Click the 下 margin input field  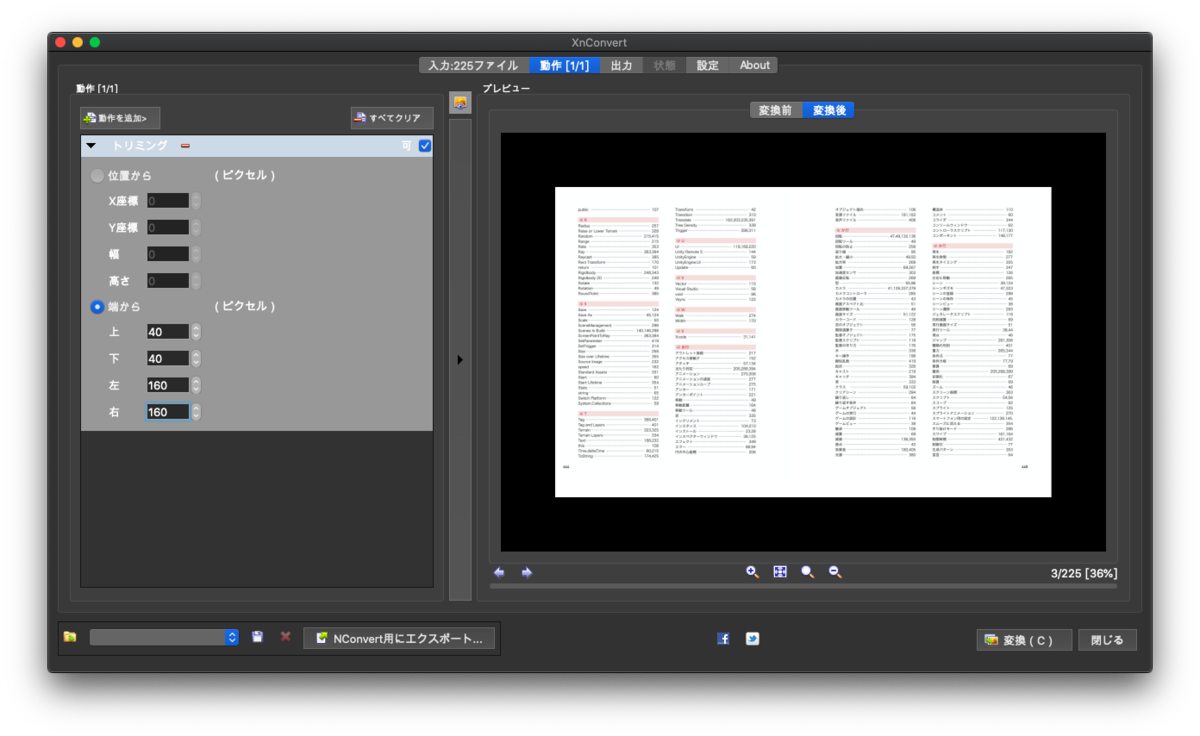point(168,358)
